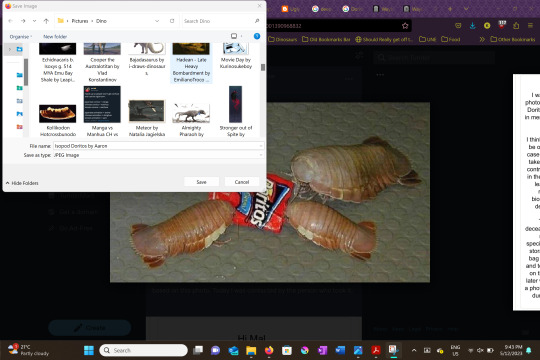Refresh the Dino folder view
The image size is (540, 360).
coord(172,21)
